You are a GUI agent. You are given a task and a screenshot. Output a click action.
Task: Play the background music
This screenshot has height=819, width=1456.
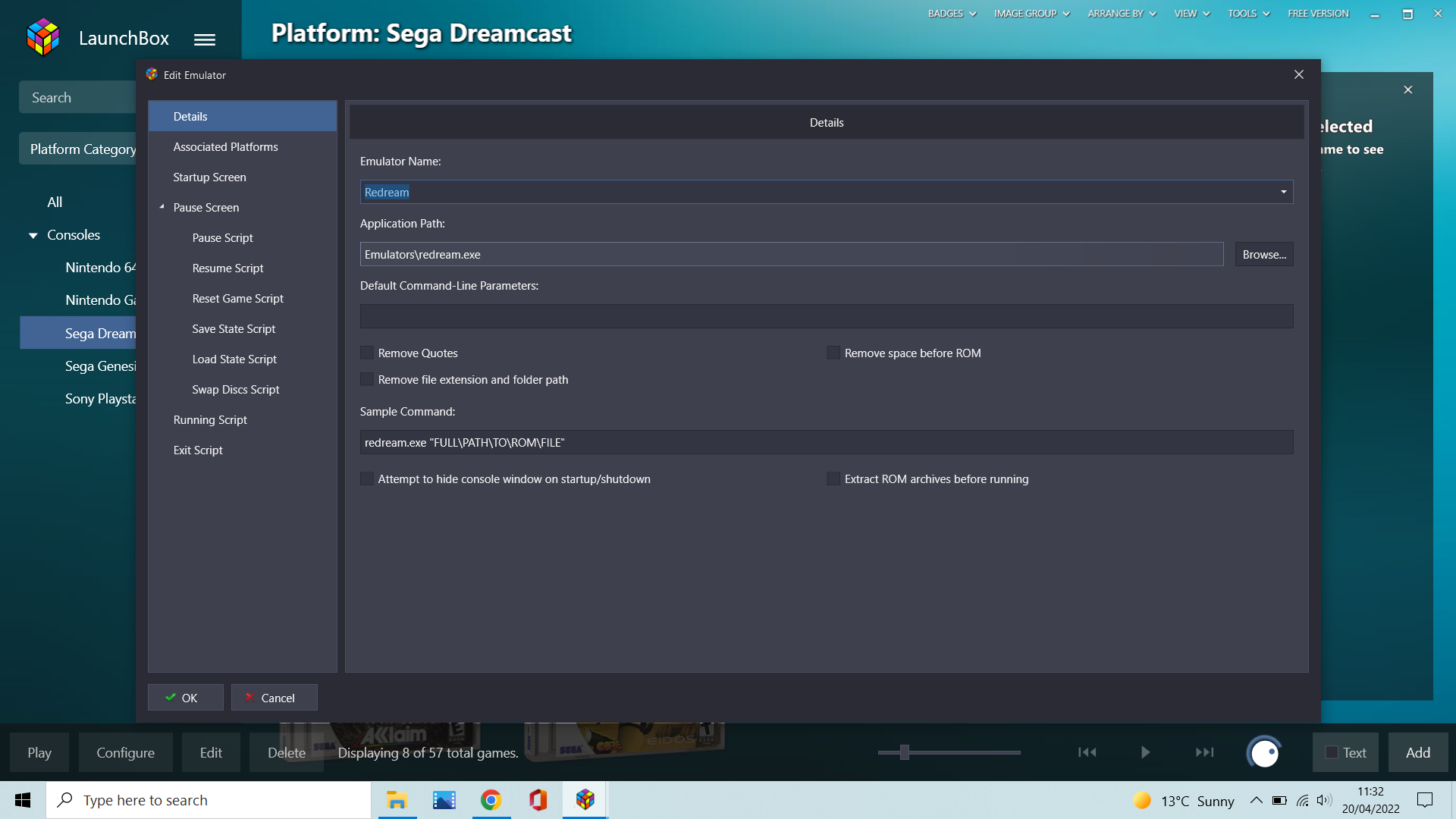pyautogui.click(x=1145, y=752)
